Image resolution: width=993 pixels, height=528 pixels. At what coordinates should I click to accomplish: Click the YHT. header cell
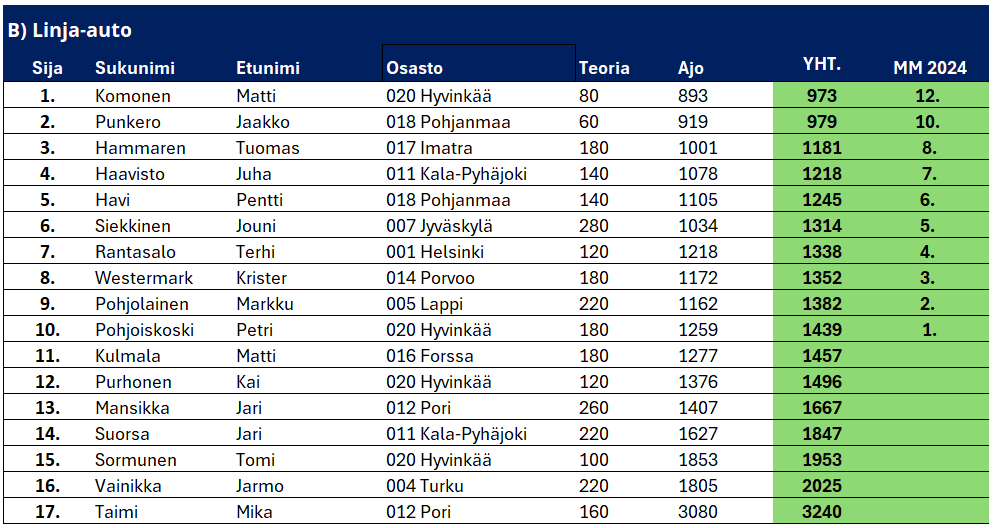[821, 65]
